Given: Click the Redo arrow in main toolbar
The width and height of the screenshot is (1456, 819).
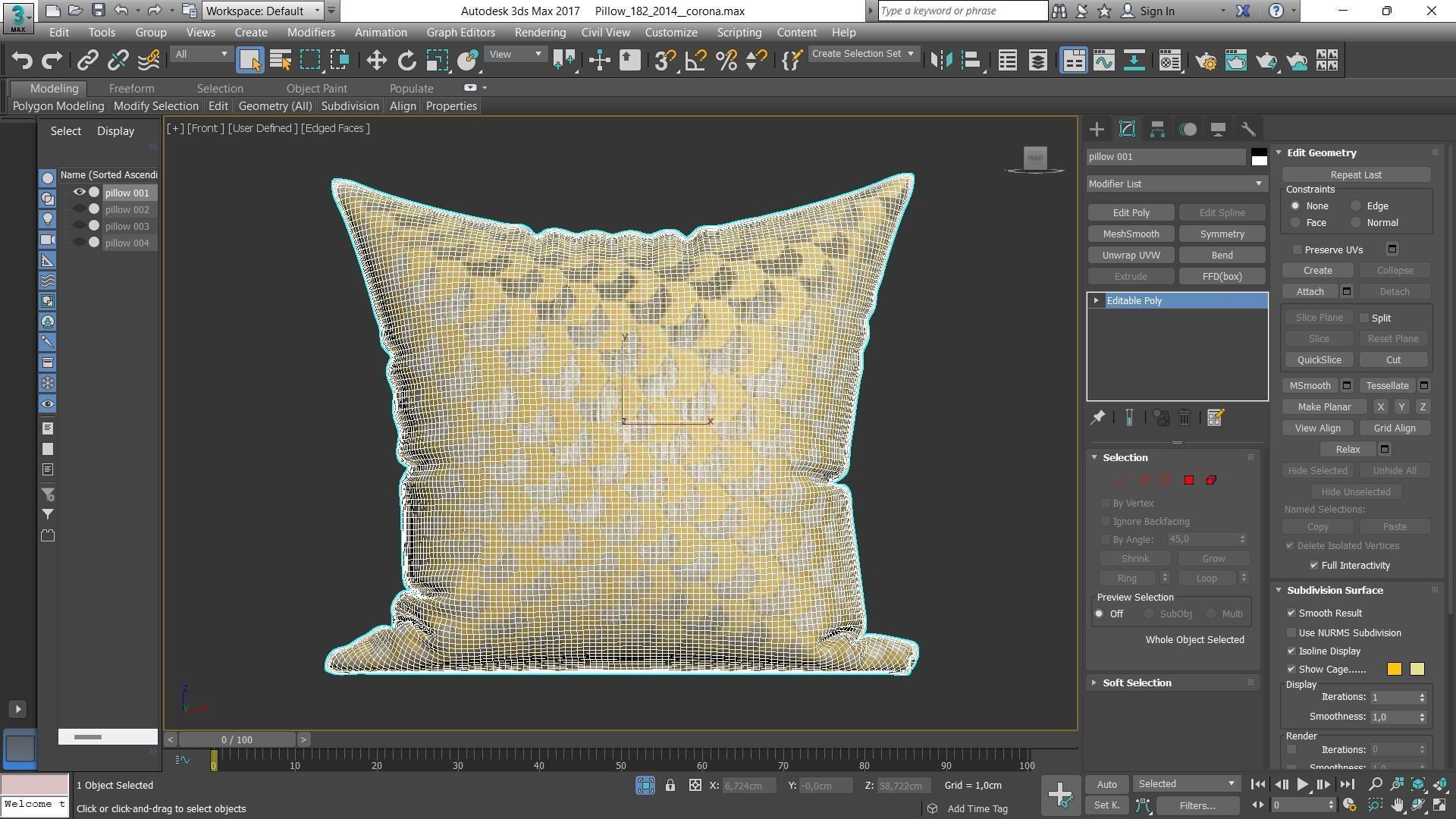Looking at the screenshot, I should [52, 61].
